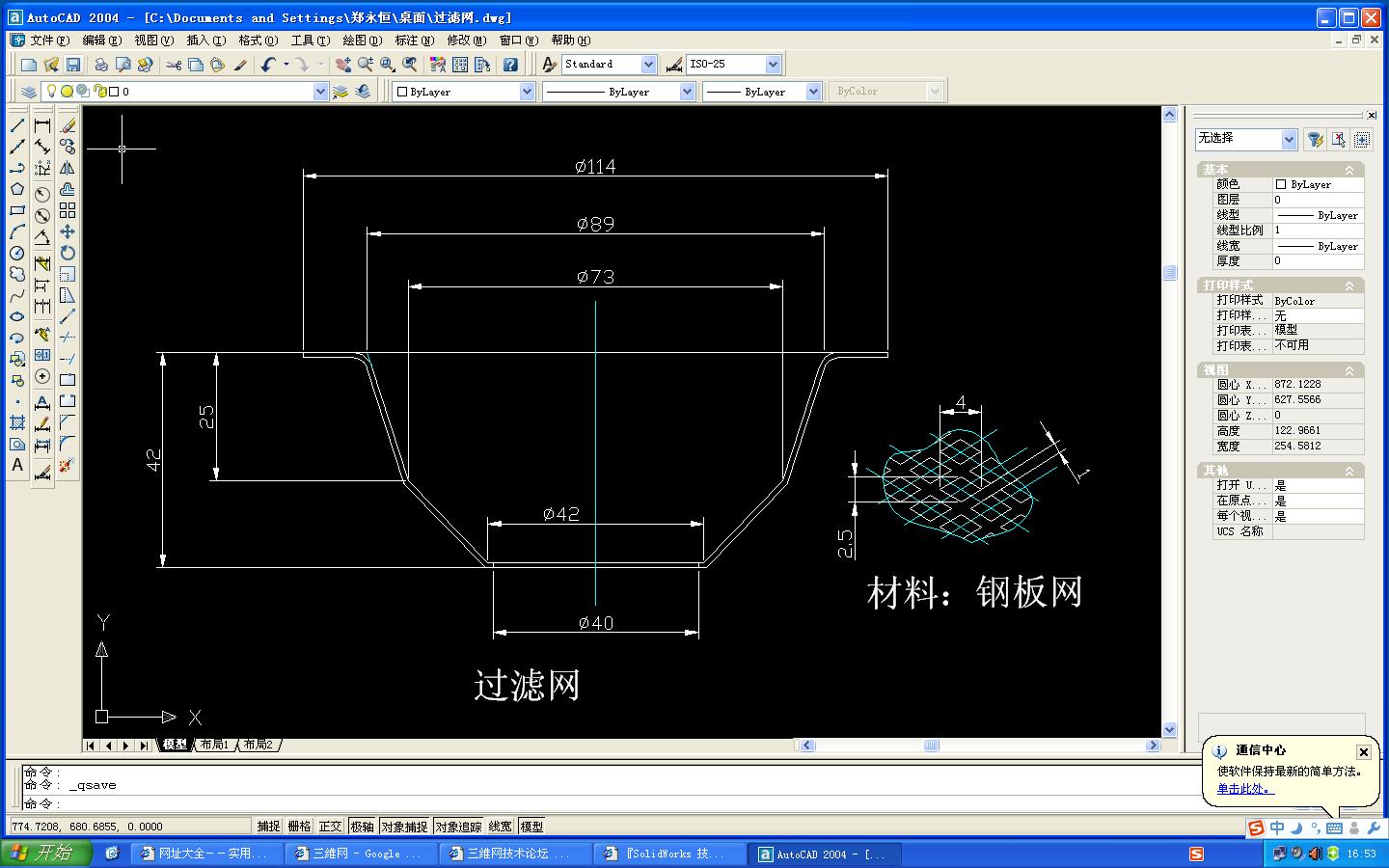Screen dimensions: 1389x868
Task: Toggle 对象捕捉 object snap
Action: 404,827
